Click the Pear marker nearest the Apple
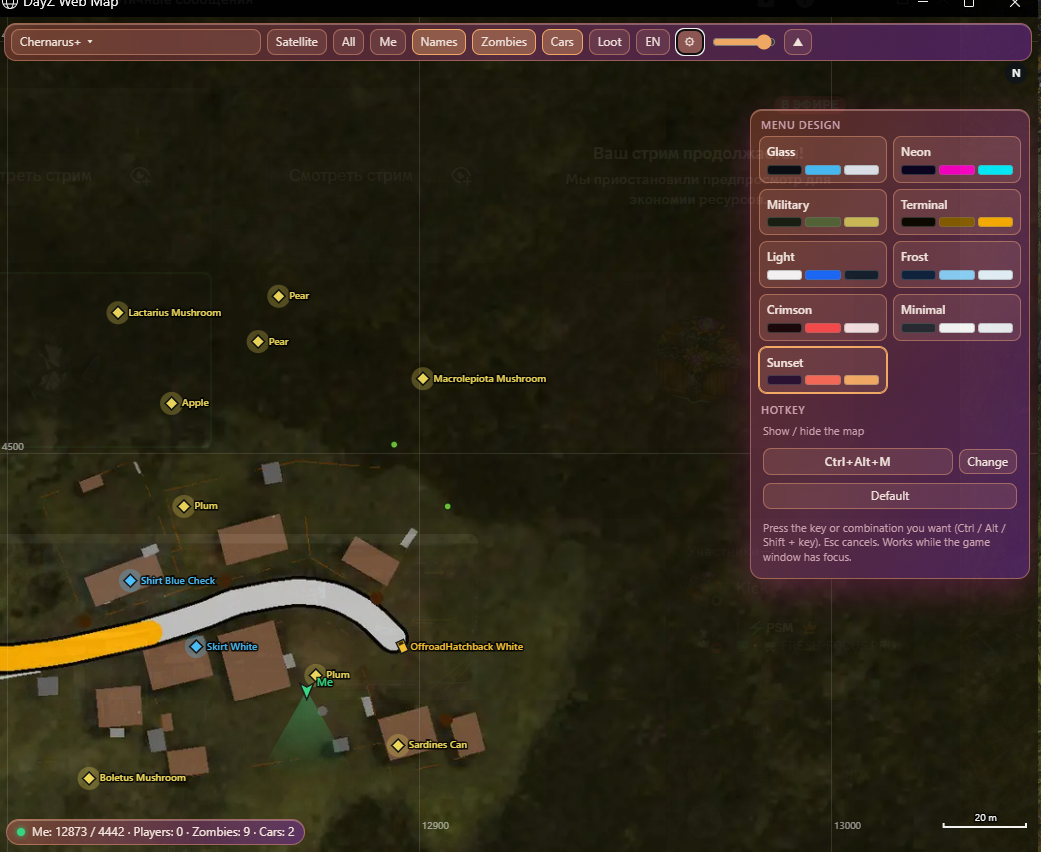 (258, 341)
